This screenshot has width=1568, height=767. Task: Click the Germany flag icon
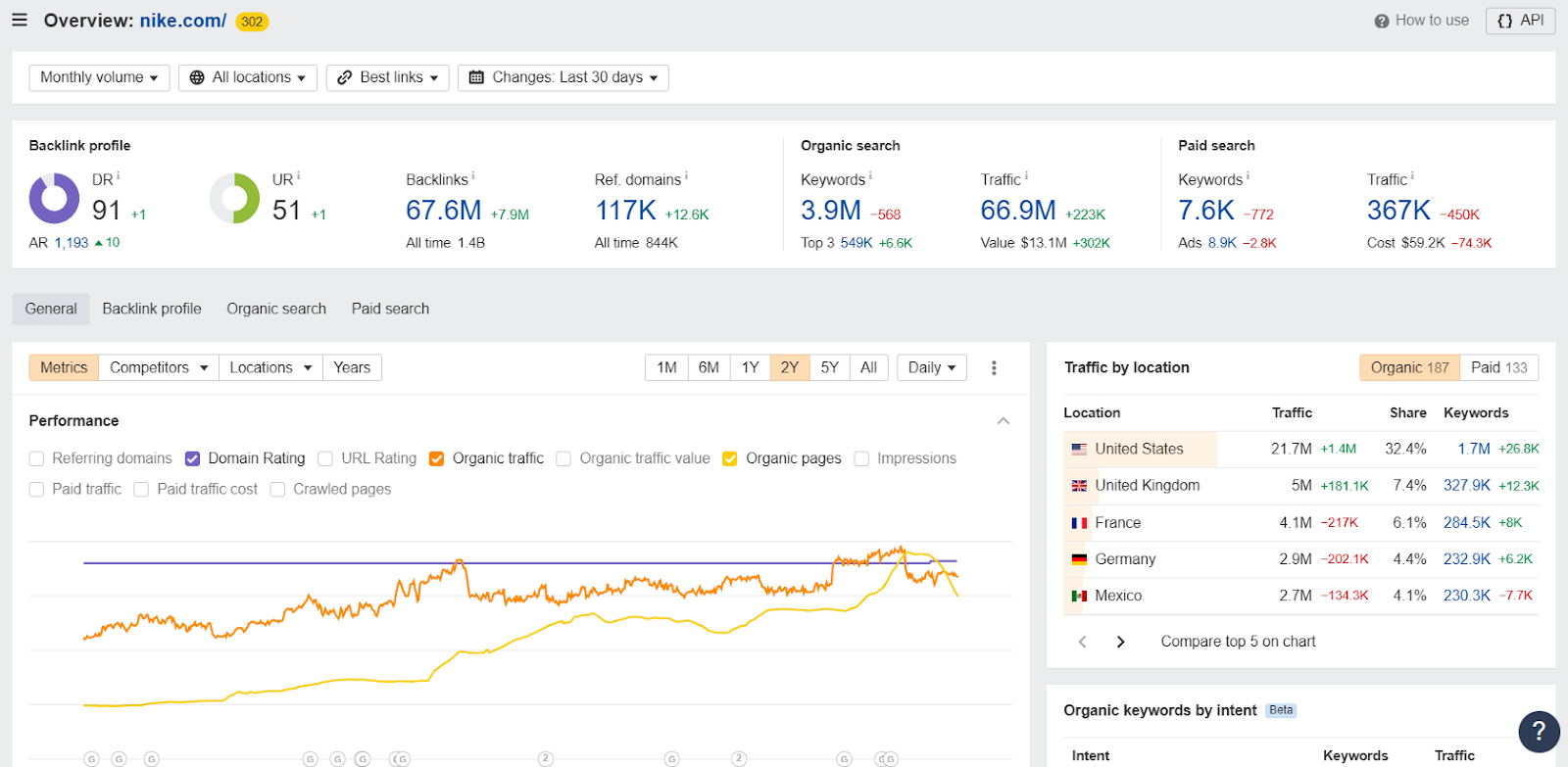pos(1079,559)
